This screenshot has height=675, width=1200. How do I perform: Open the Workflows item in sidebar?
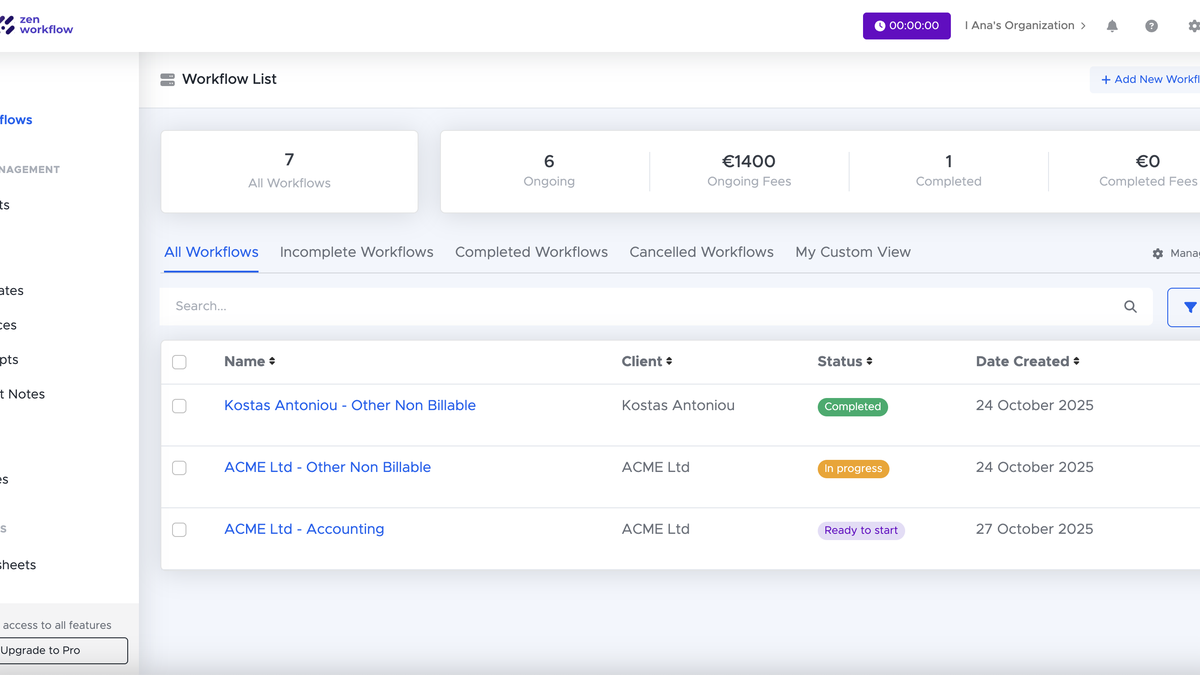[x=16, y=120]
